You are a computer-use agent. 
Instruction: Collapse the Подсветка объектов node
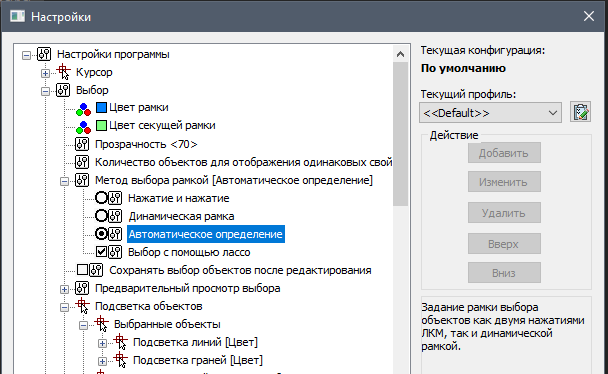[x=64, y=307]
